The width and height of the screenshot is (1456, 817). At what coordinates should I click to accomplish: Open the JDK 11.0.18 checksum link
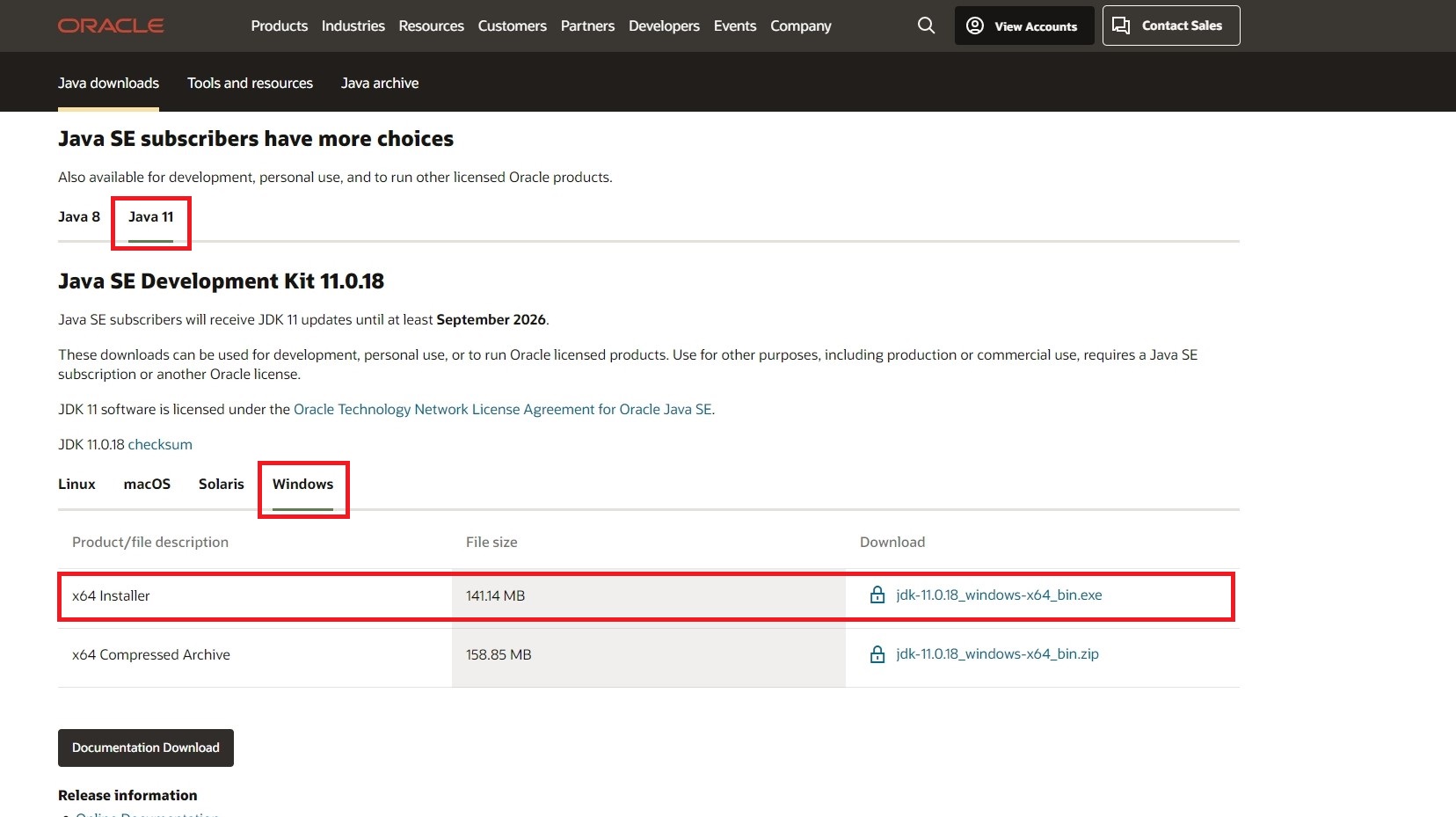click(160, 444)
